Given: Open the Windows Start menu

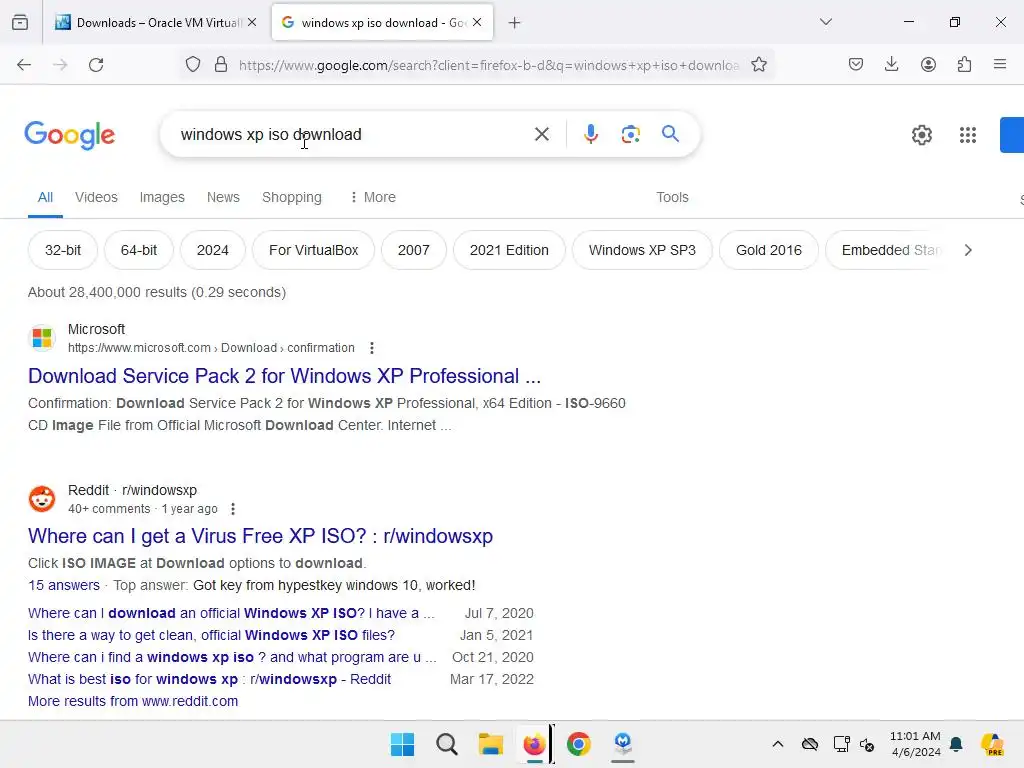Looking at the screenshot, I should [x=402, y=744].
